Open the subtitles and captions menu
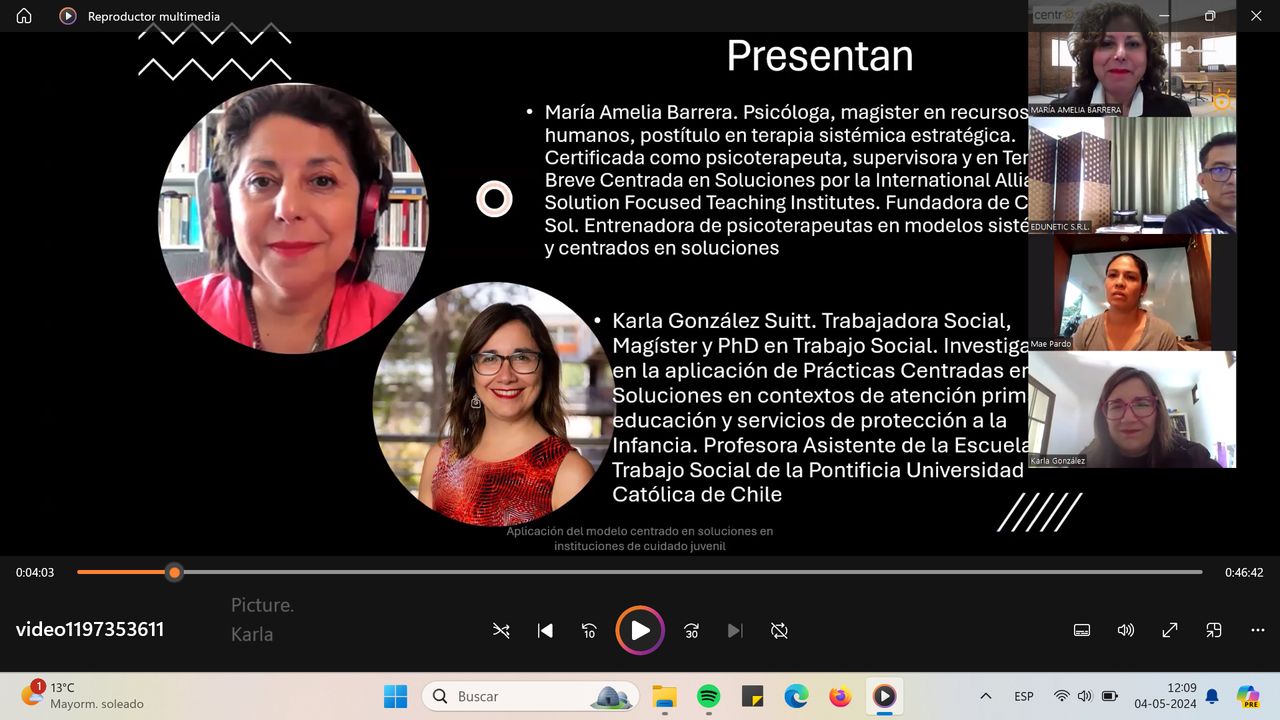 tap(1081, 631)
